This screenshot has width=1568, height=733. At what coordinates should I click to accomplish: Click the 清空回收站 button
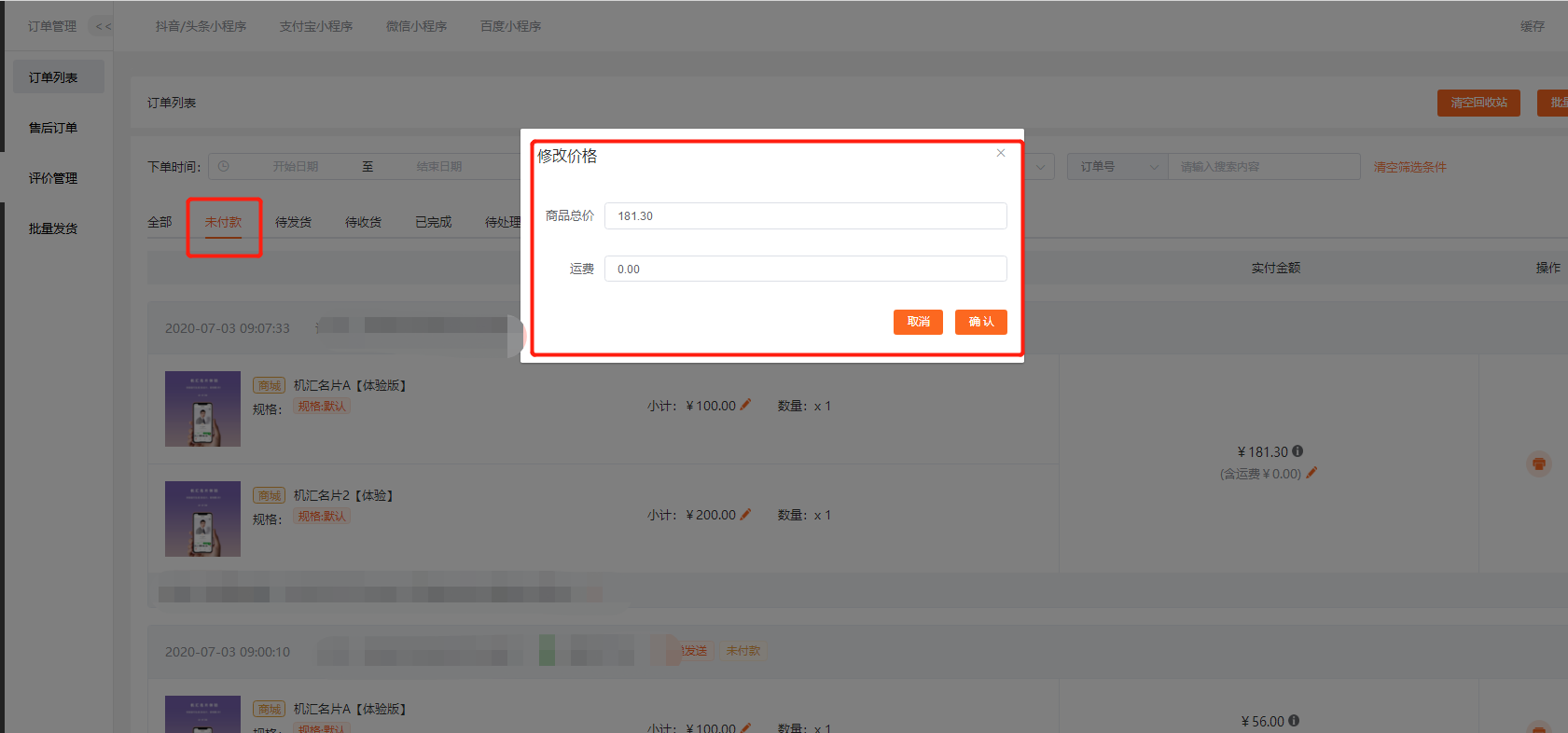[x=1478, y=103]
